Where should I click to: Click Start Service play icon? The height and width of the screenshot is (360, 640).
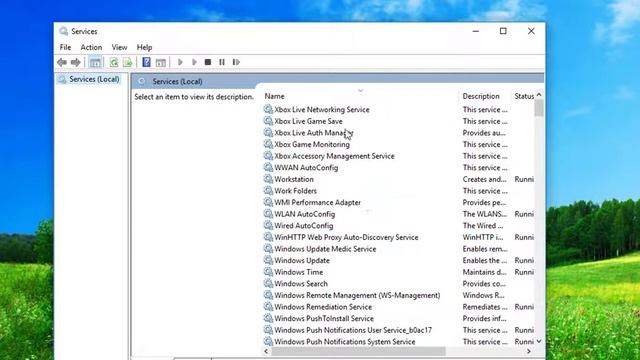click(x=180, y=62)
